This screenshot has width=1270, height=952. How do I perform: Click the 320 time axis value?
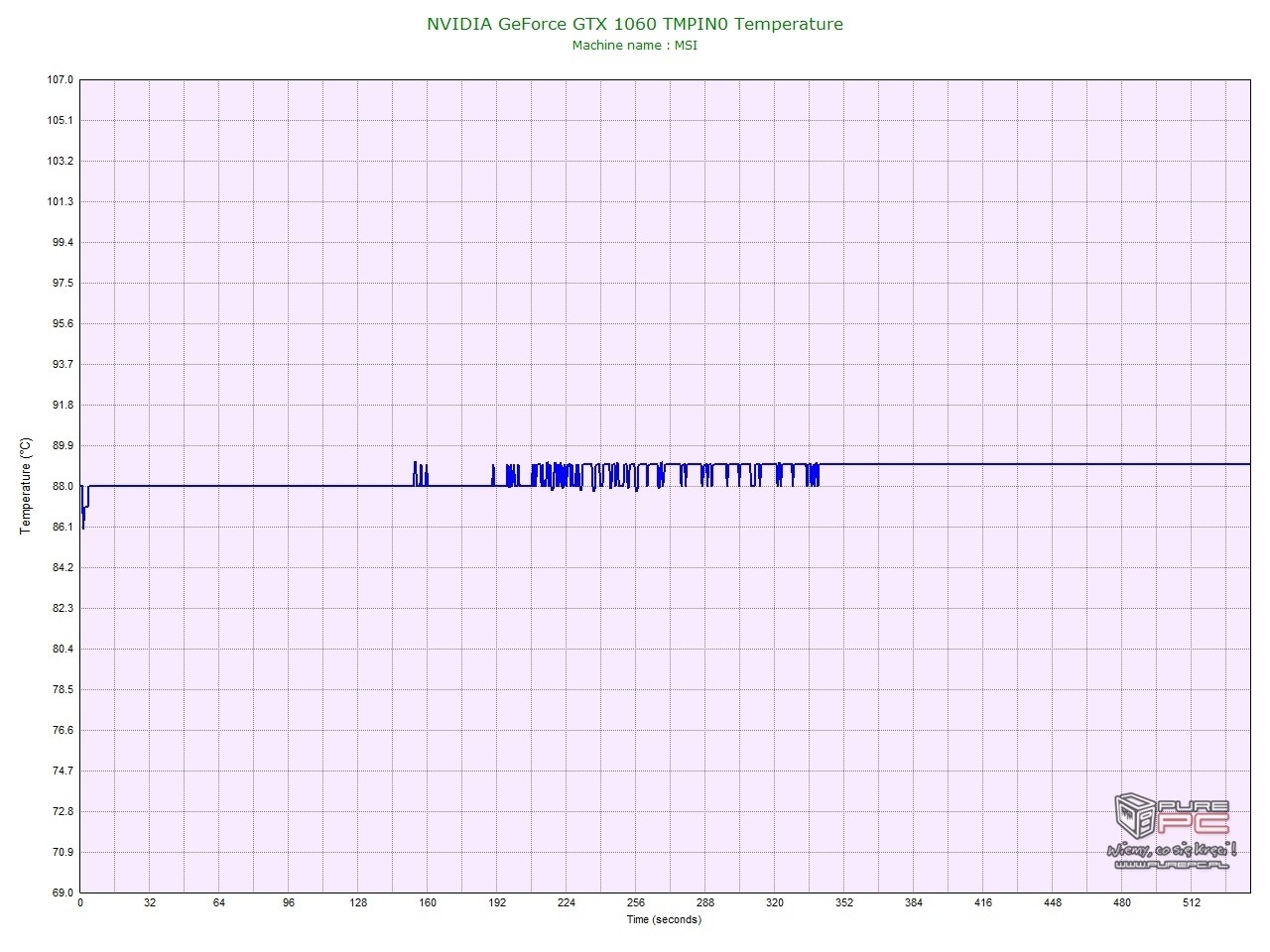(x=775, y=902)
